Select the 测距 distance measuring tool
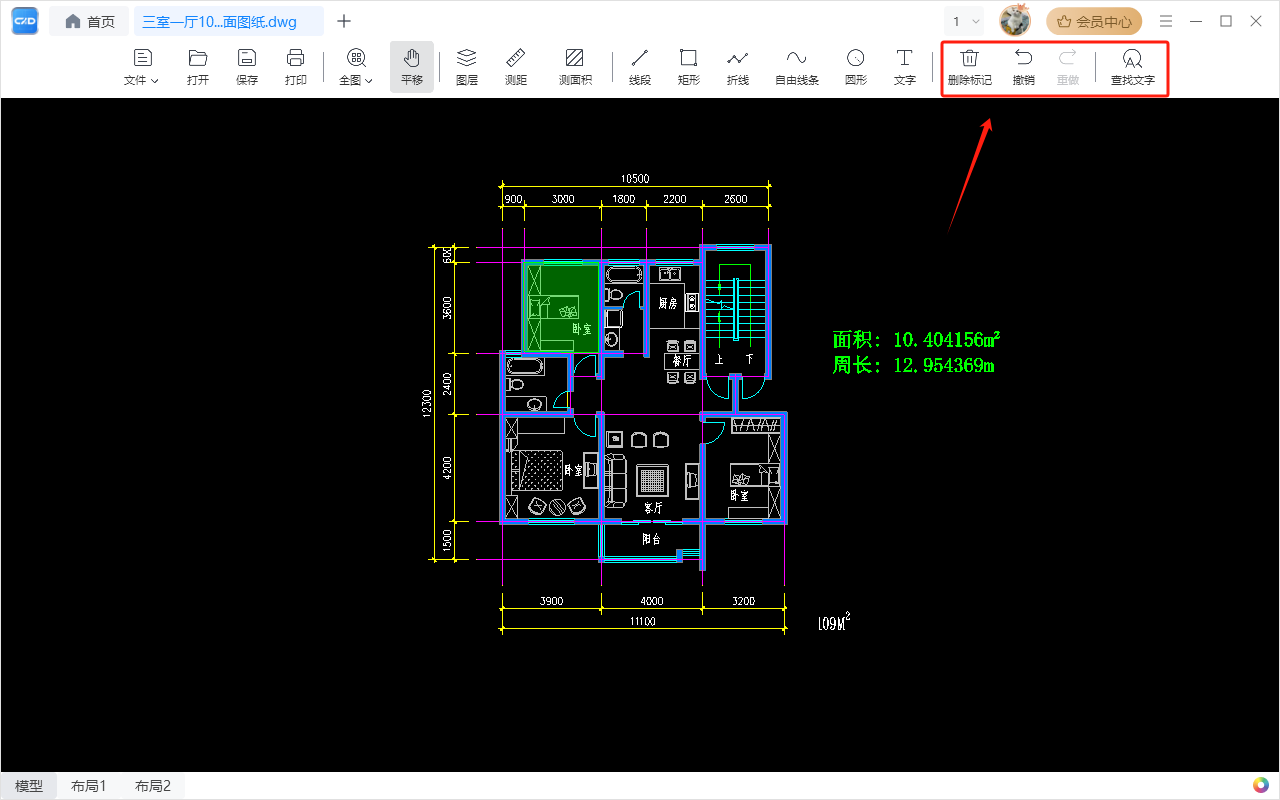1280x800 pixels. pyautogui.click(x=516, y=67)
